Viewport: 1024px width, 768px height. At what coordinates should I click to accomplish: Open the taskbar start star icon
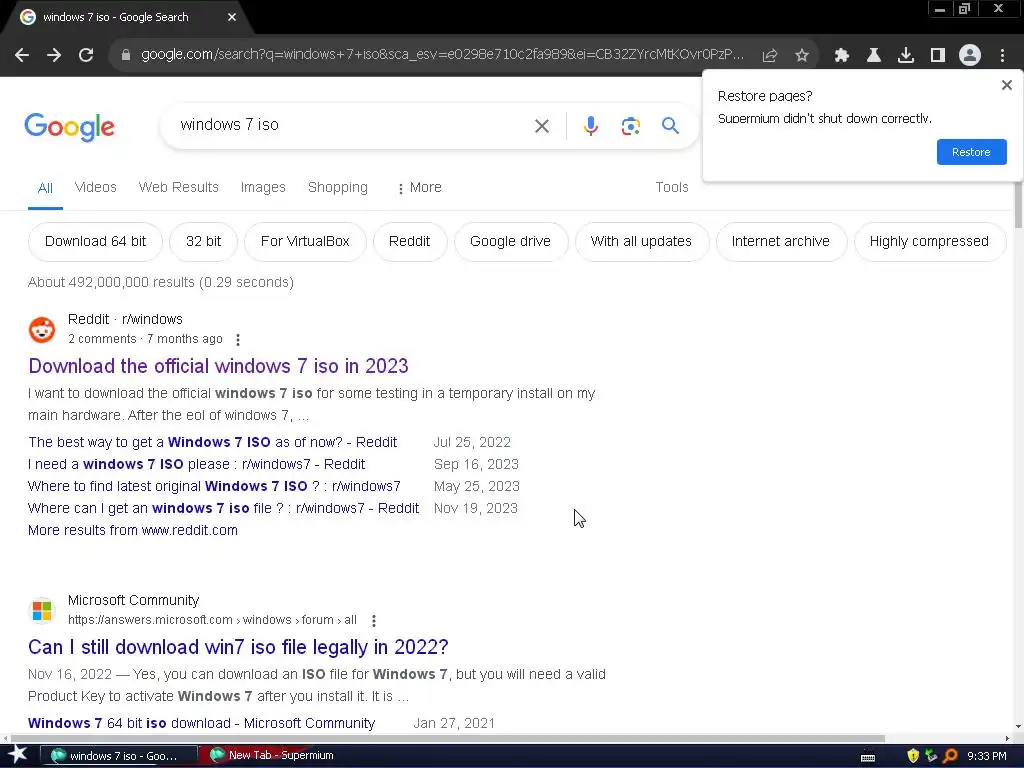(16, 755)
